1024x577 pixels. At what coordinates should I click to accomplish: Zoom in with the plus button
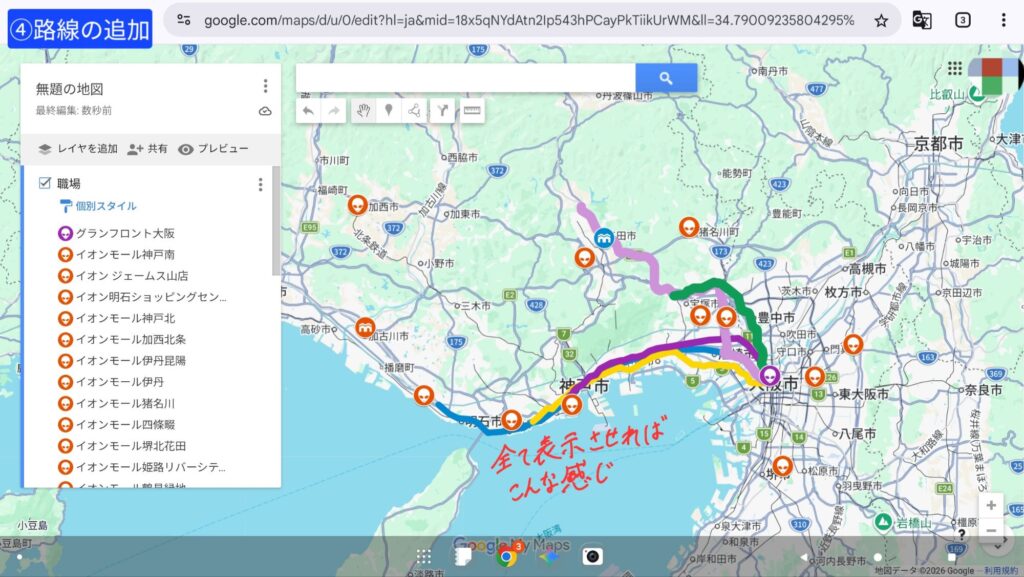click(x=991, y=505)
